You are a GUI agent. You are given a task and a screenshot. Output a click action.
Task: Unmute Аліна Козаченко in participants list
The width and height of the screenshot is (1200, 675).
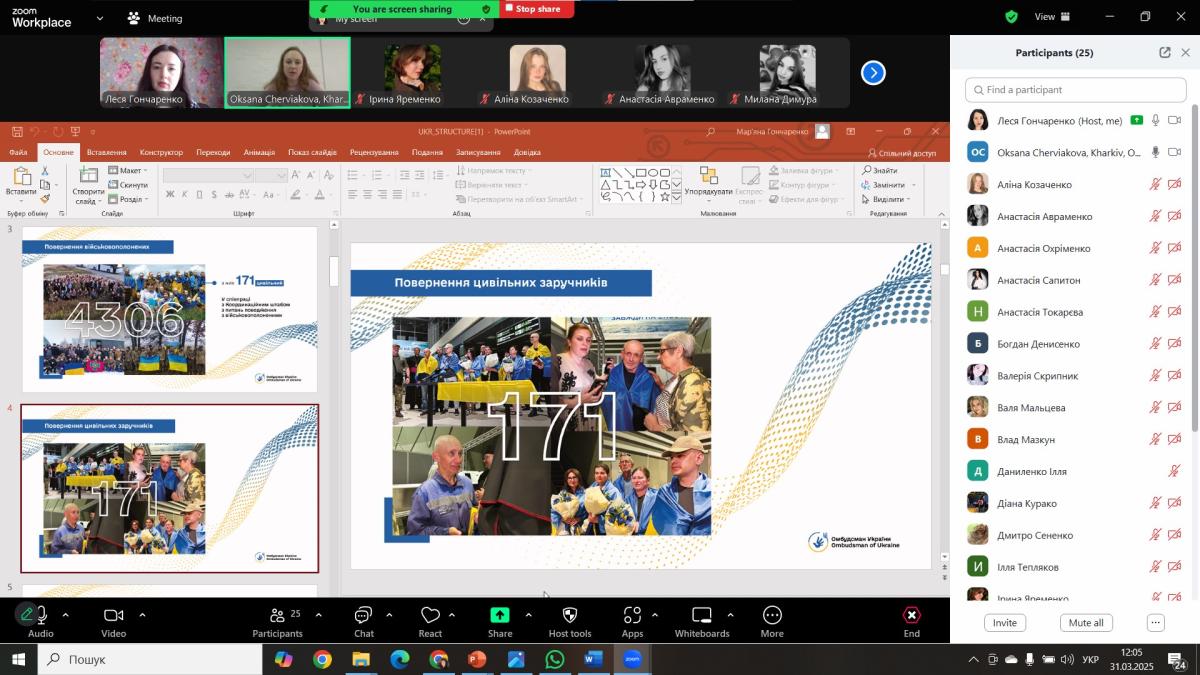pyautogui.click(x=1155, y=185)
